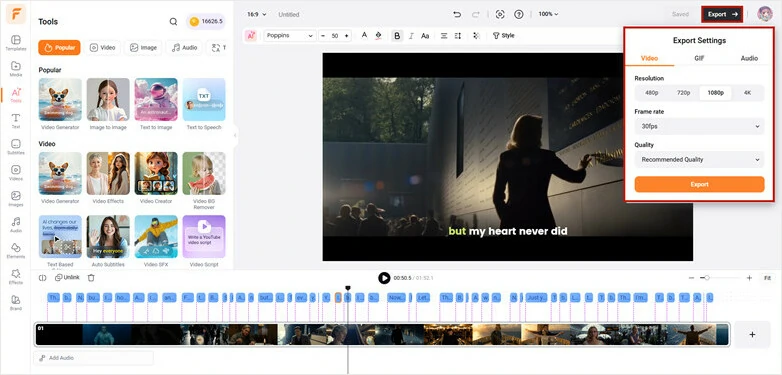This screenshot has height=375, width=782.
Task: Select 4K resolution
Action: tap(747, 93)
